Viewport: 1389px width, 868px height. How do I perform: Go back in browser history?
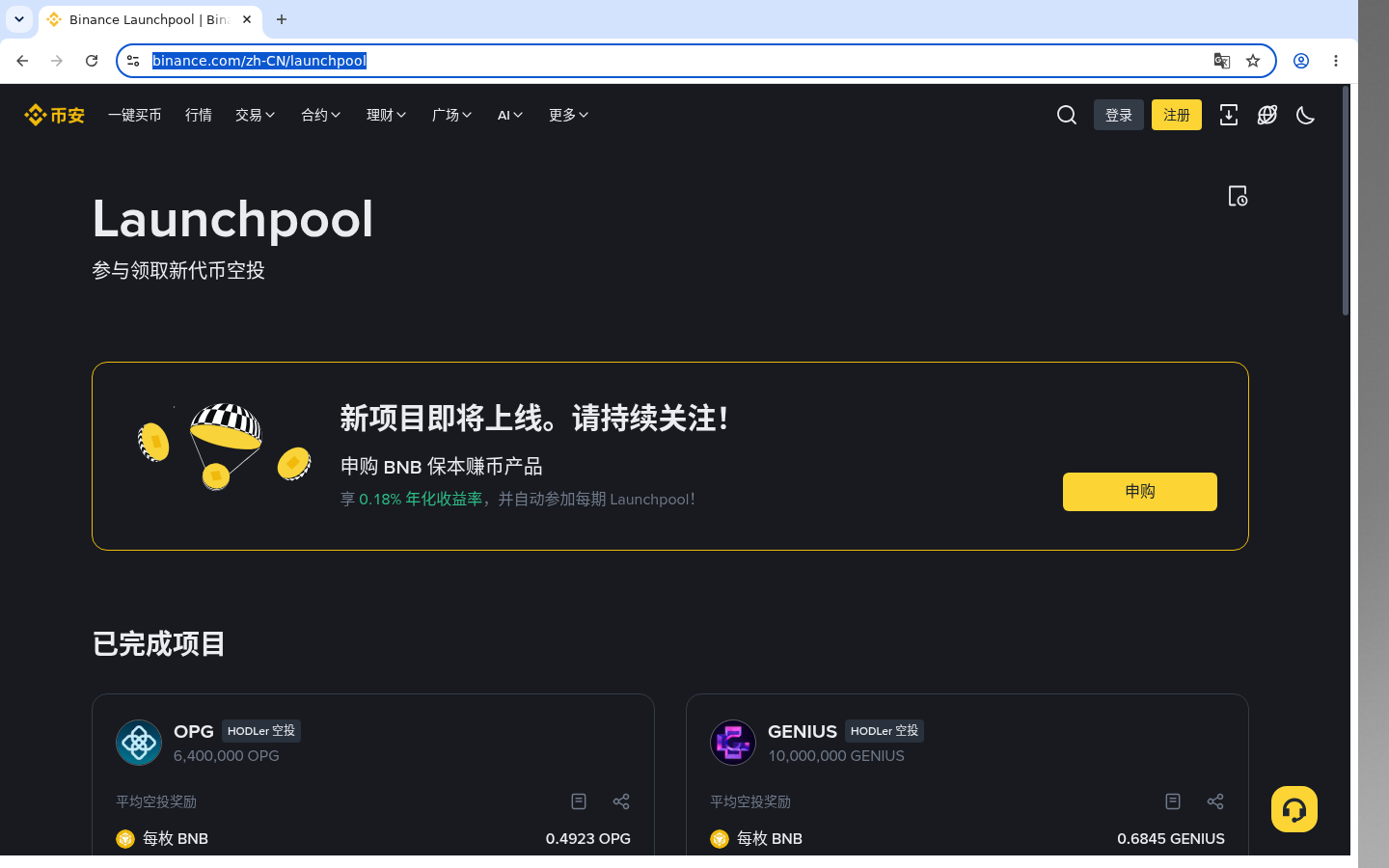point(22,61)
